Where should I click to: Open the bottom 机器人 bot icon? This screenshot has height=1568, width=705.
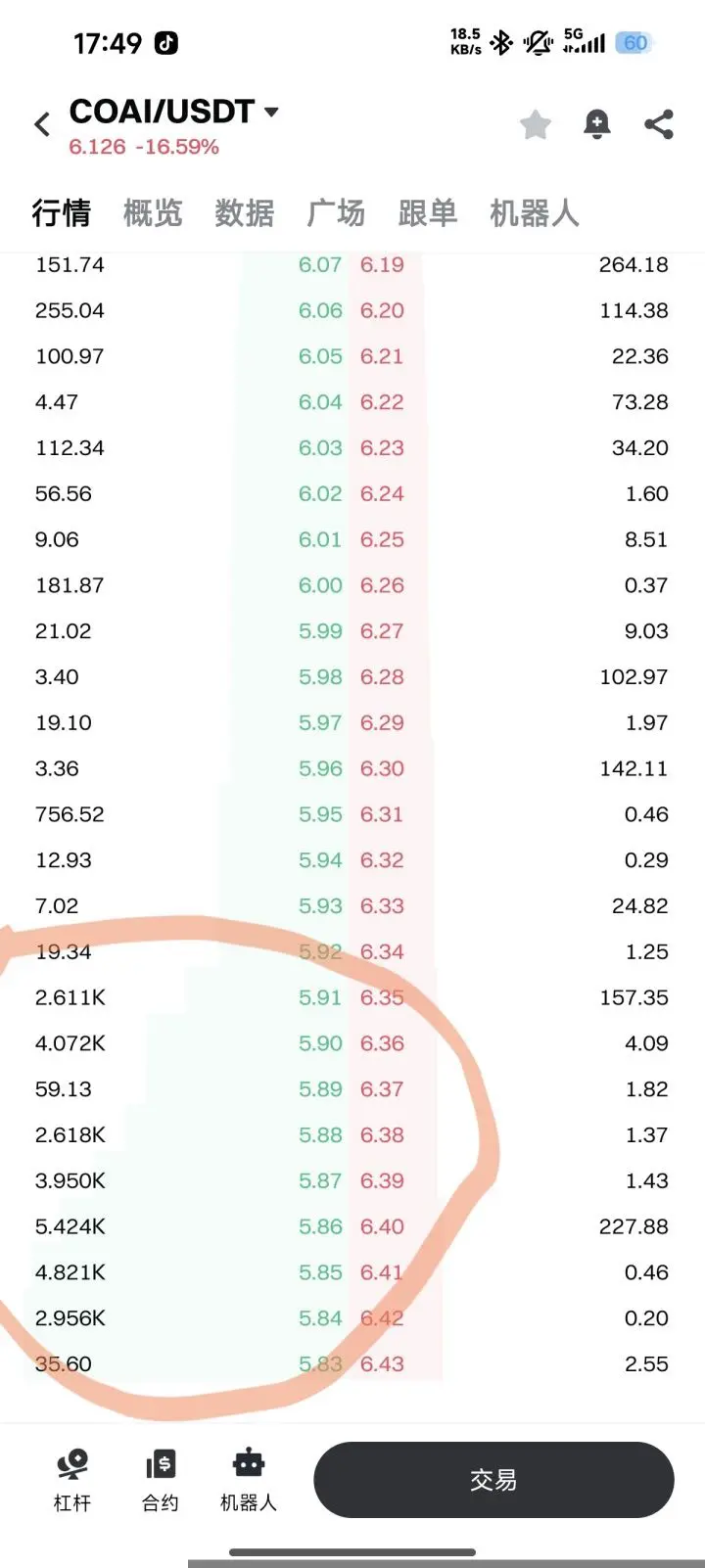[249, 1480]
